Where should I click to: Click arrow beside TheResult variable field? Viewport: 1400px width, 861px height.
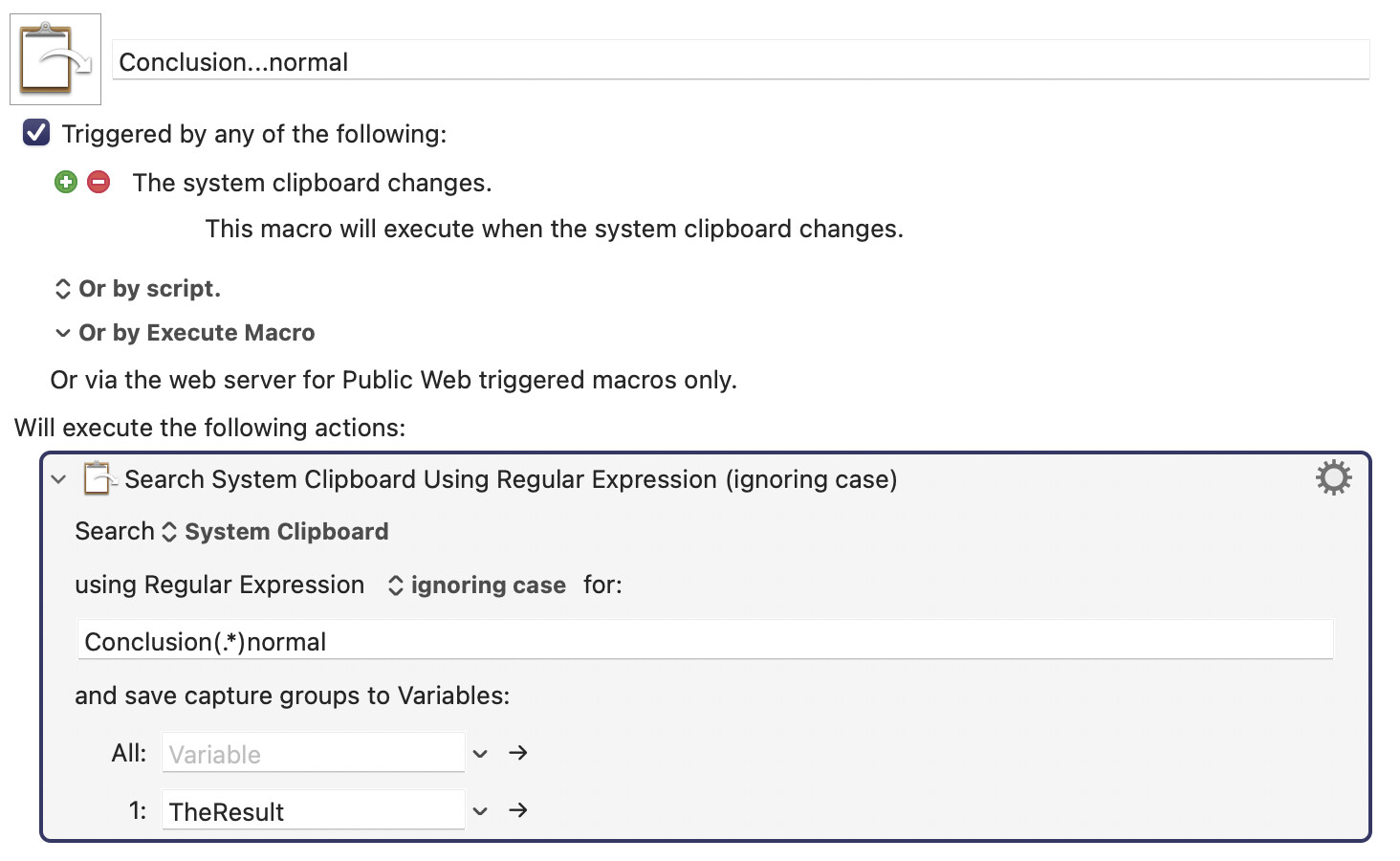(518, 810)
